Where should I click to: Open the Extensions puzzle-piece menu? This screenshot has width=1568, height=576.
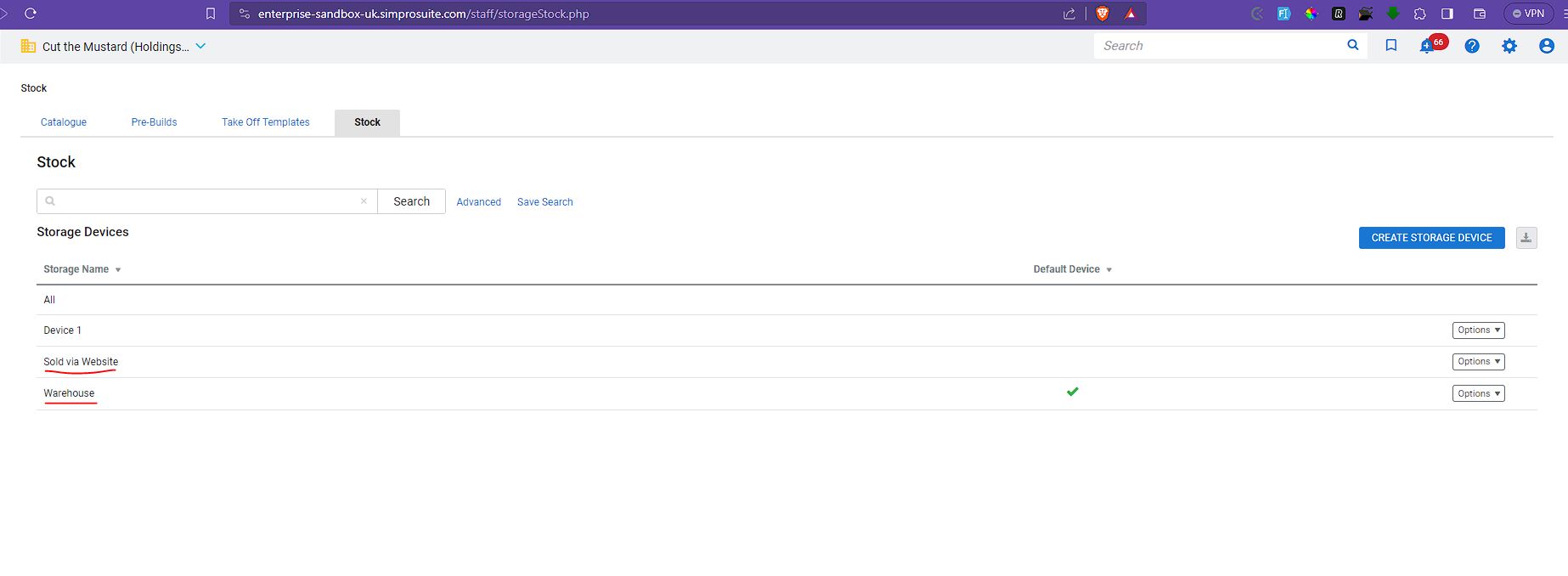tap(1420, 14)
